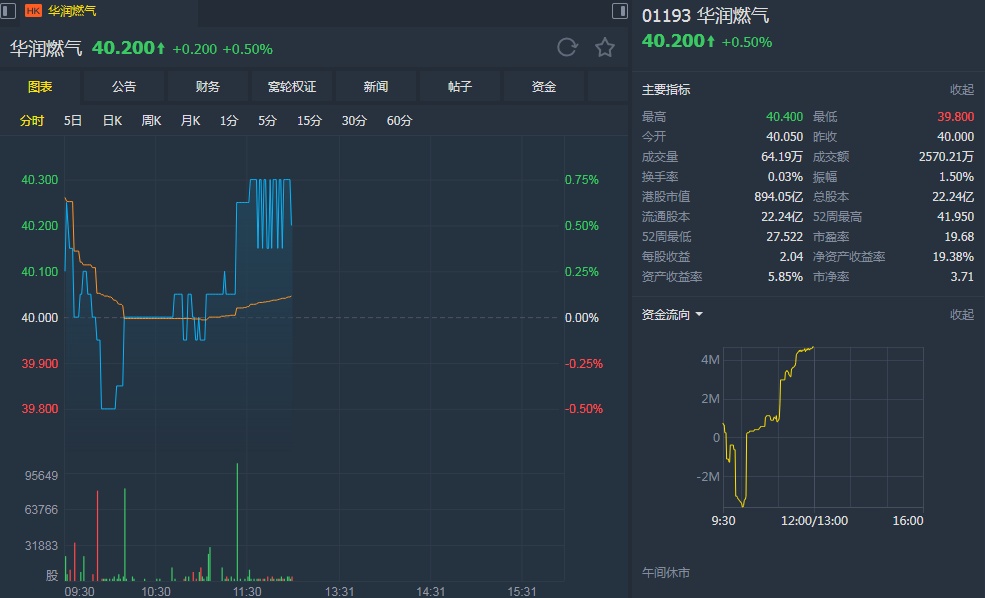985x598 pixels.
Task: Click the 振幅 value 1.50%
Action: pyautogui.click(x=957, y=177)
